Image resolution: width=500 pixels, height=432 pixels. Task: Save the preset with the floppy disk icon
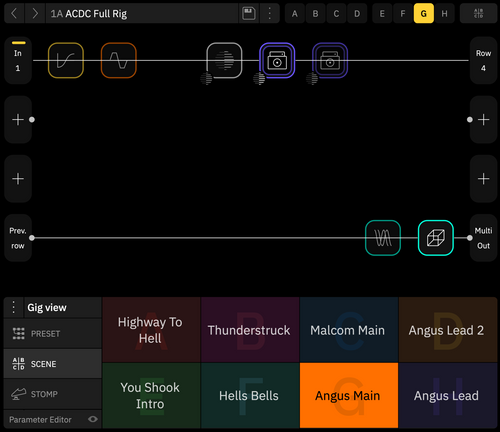tap(248, 14)
